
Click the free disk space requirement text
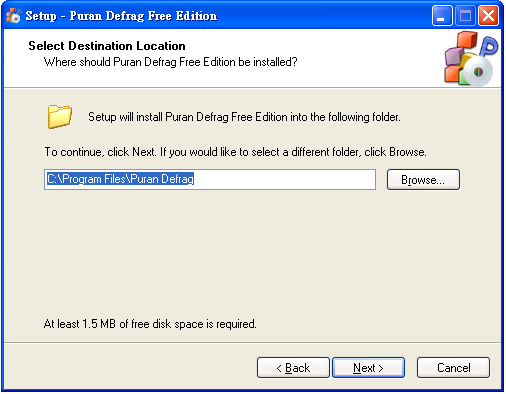pos(150,324)
